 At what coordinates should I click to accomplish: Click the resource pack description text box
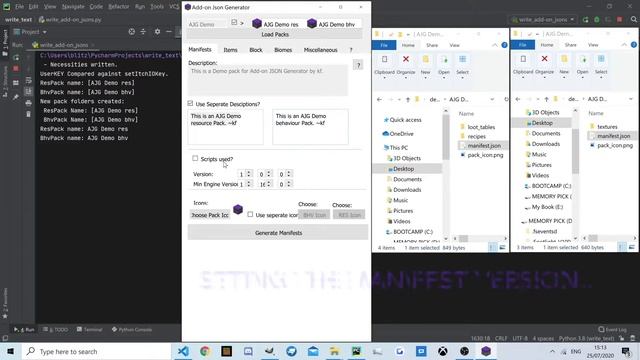point(225,127)
